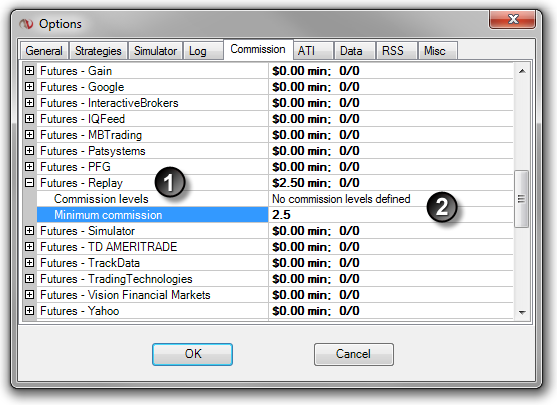Select the 'Futures - IQFeed' label
Screen dimensions: 557x405
(x=82, y=119)
